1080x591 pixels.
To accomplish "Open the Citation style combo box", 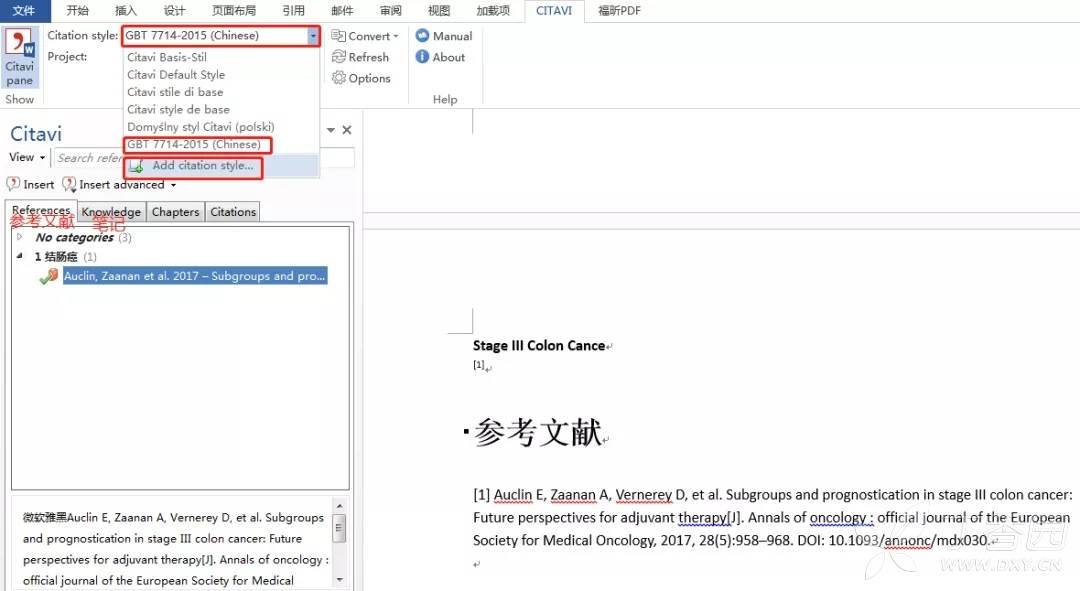I will pos(221,36).
